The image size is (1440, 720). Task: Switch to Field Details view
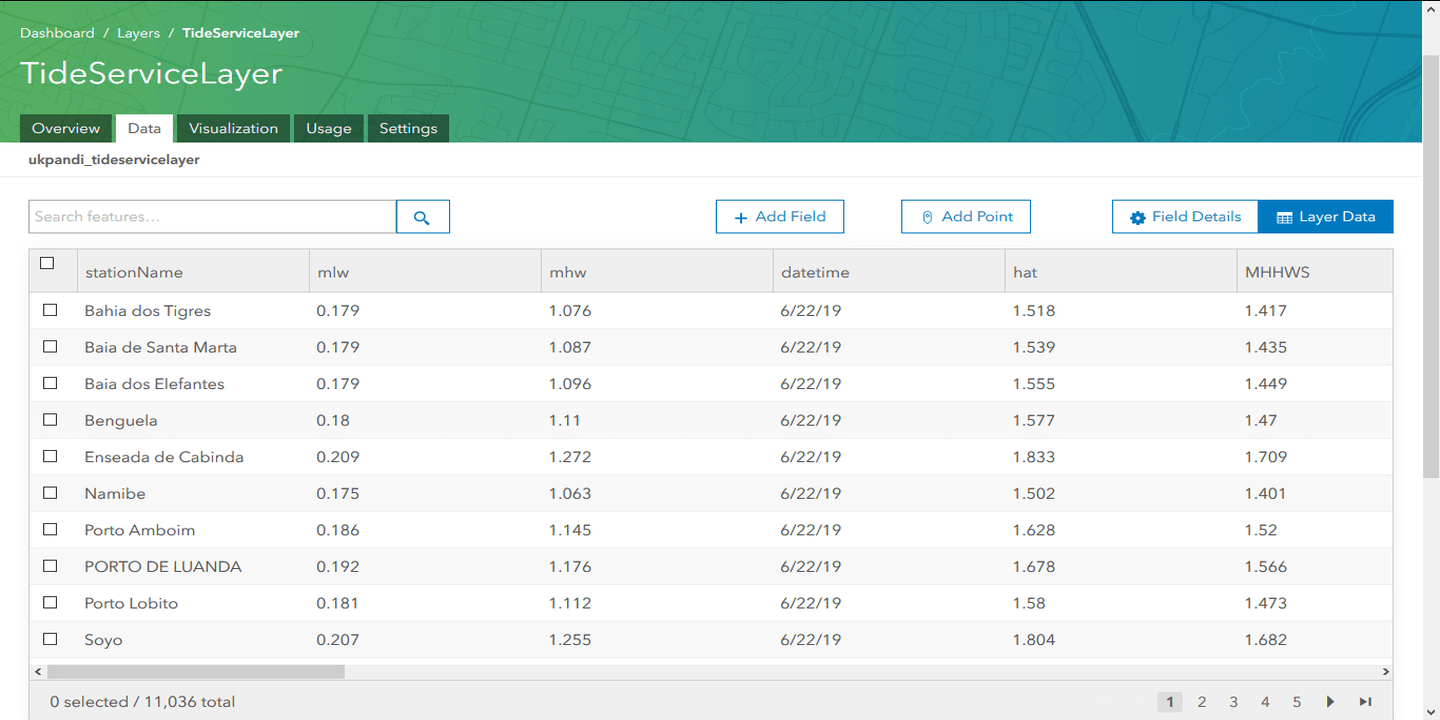1185,217
